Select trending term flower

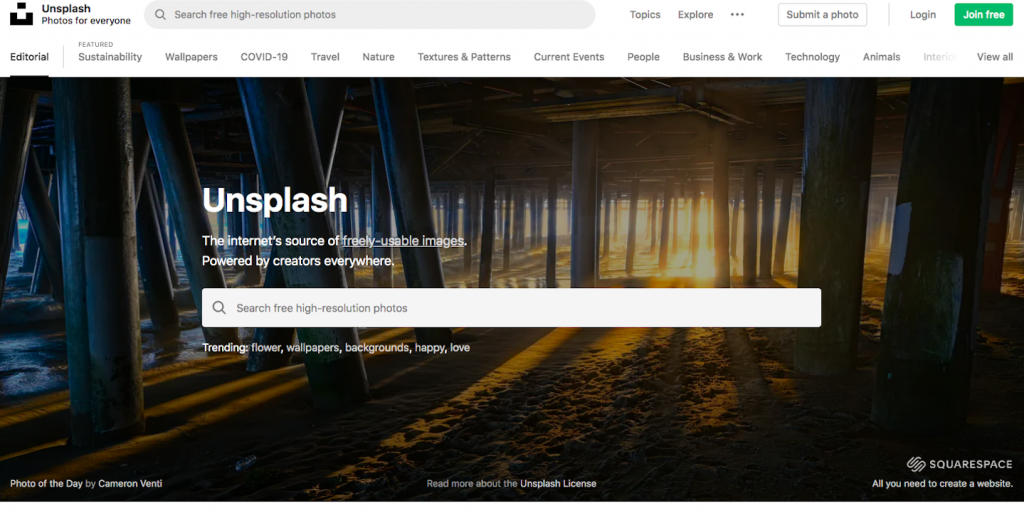(x=266, y=348)
